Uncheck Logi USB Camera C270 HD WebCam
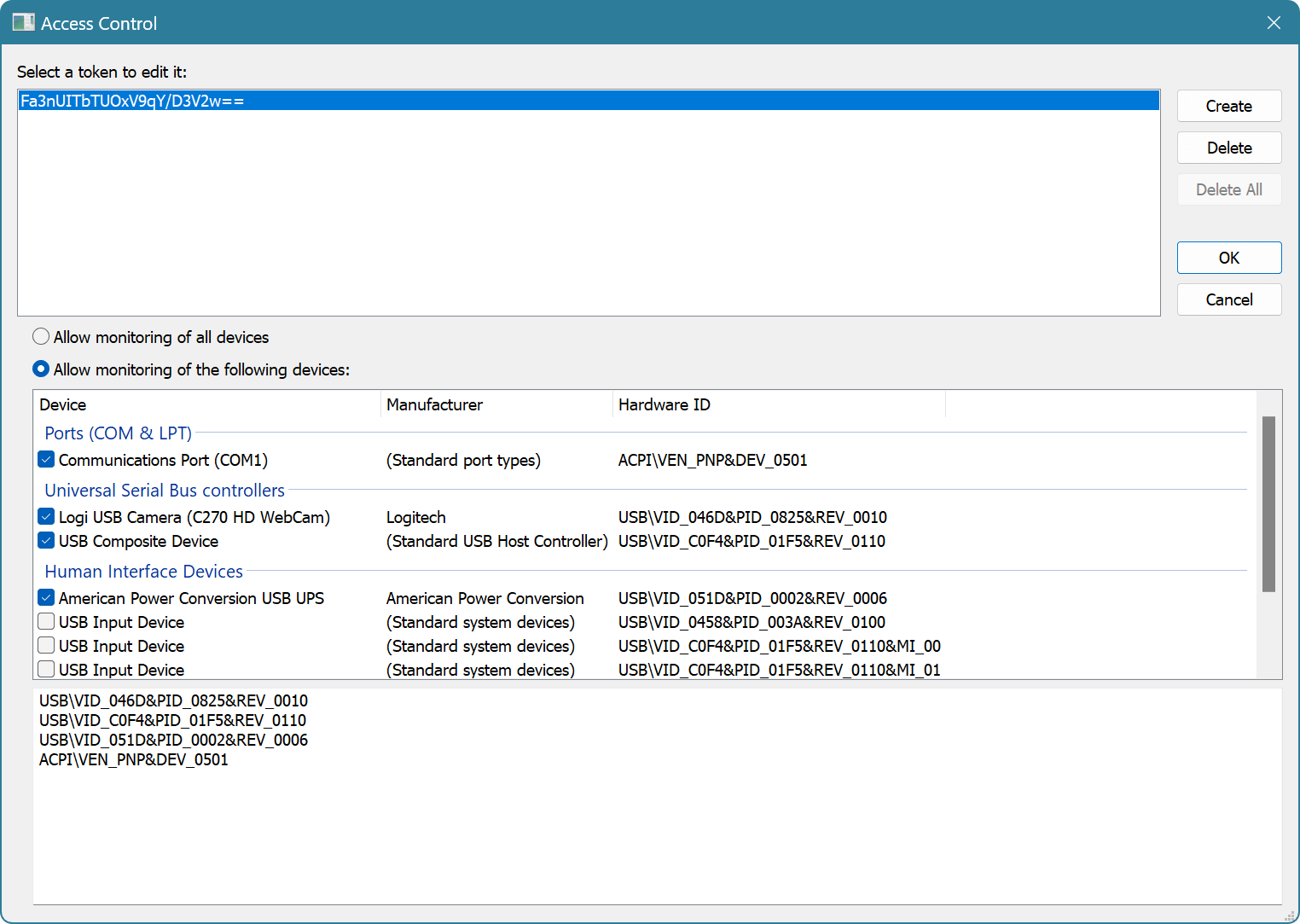This screenshot has height=924, width=1300. coord(47,517)
